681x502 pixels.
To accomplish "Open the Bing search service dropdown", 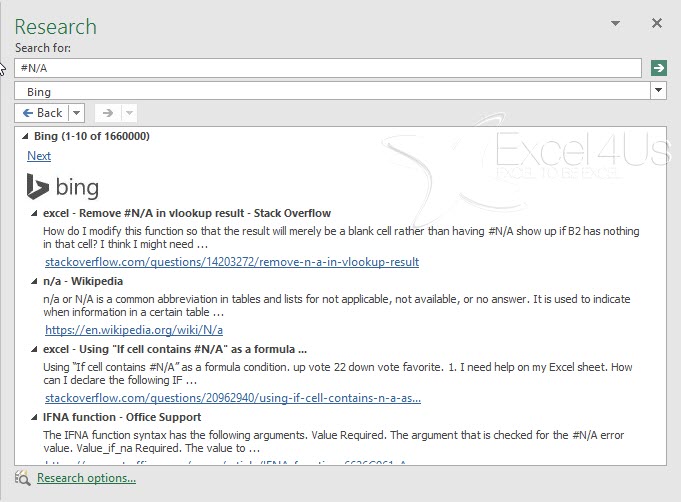I will 658,91.
